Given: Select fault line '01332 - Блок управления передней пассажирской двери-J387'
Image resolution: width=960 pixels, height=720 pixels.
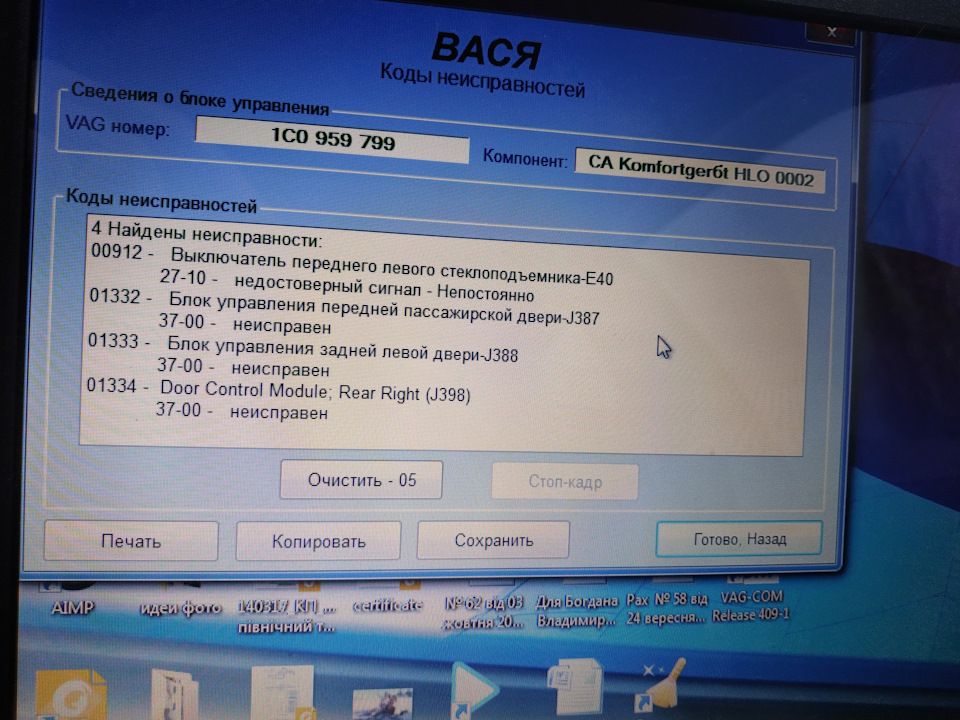Looking at the screenshot, I should click(344, 307).
